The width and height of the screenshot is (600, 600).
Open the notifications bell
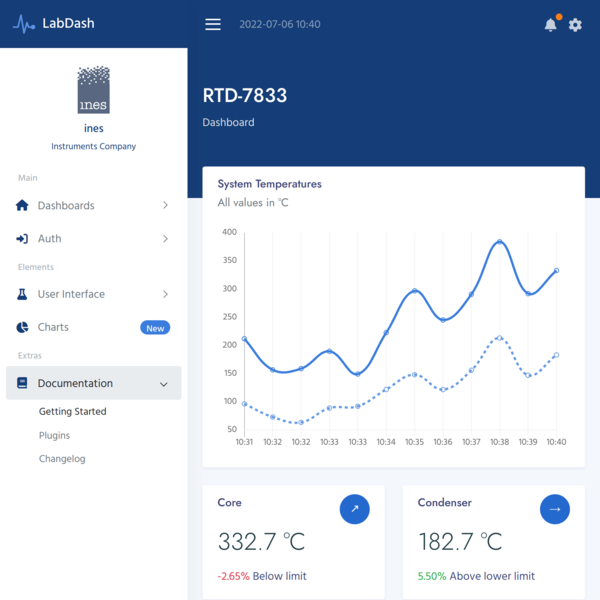click(x=550, y=25)
